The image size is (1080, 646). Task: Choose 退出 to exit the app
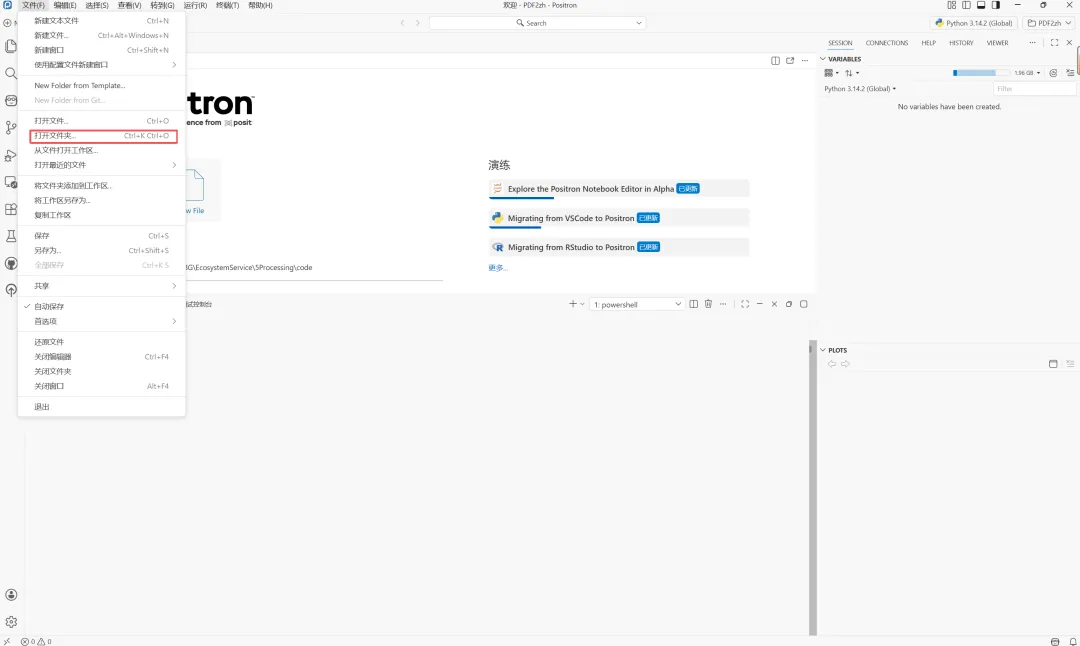click(101, 407)
